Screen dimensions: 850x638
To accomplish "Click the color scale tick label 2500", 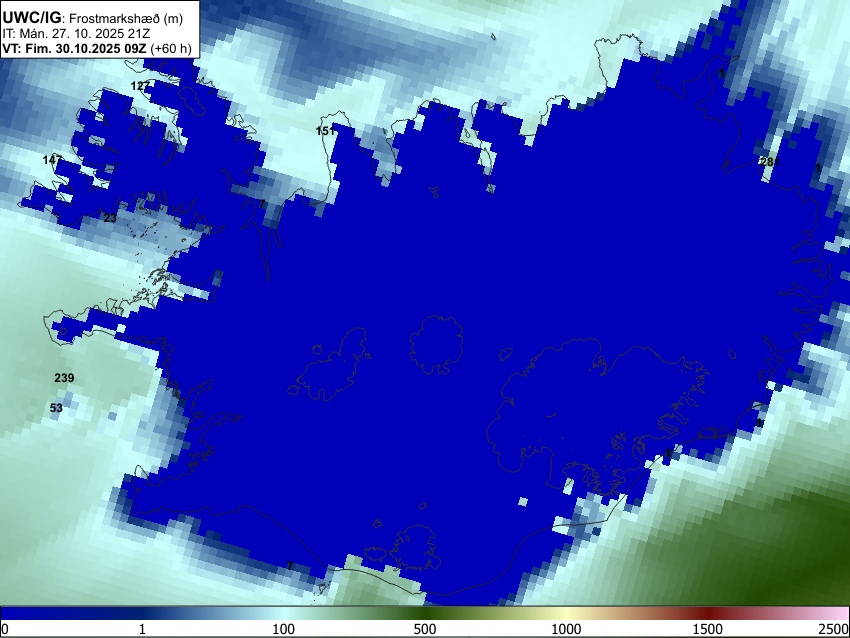I will (834, 629).
